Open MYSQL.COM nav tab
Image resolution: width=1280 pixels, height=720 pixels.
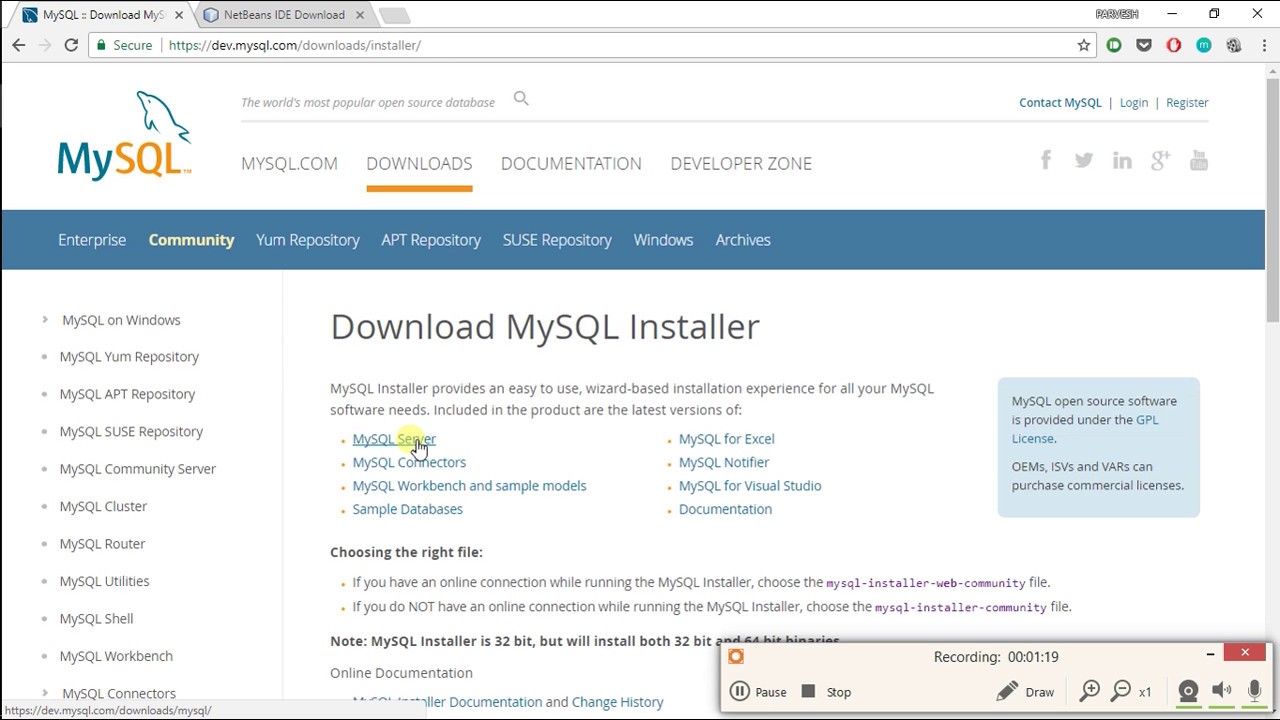(x=289, y=164)
